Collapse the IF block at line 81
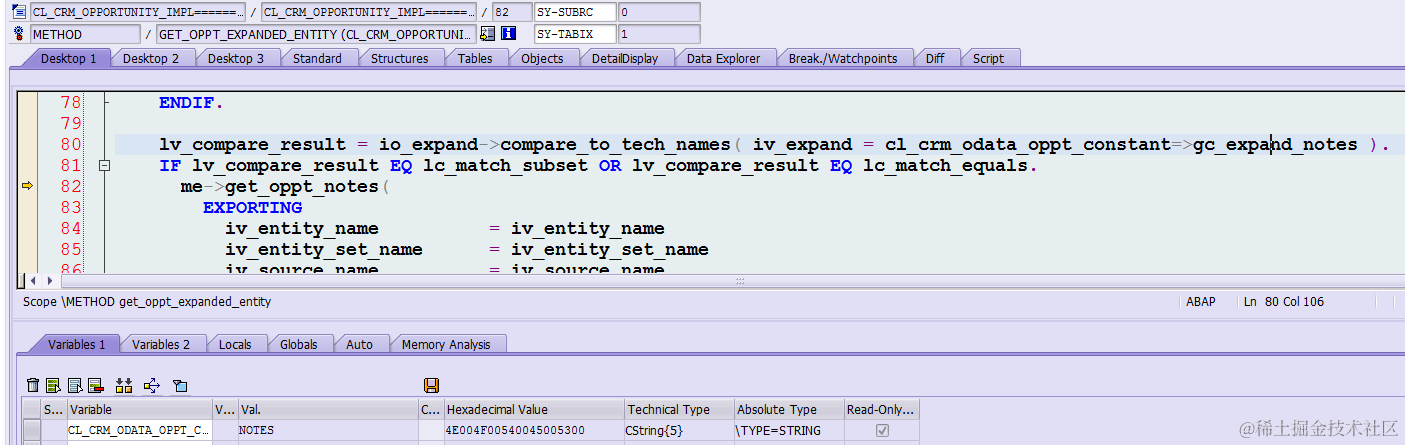Screen dimensions: 1405x445 [103, 165]
